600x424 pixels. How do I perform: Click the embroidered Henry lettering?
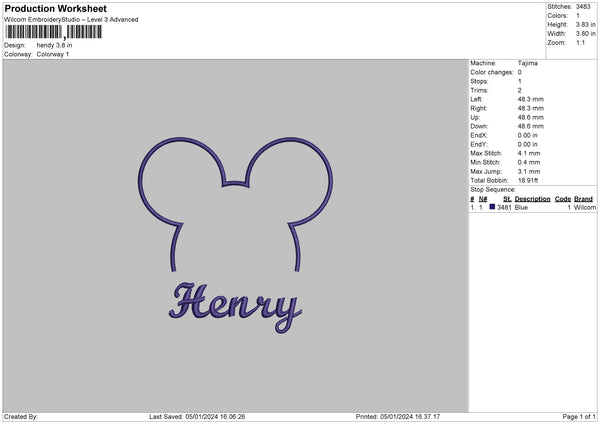click(235, 304)
